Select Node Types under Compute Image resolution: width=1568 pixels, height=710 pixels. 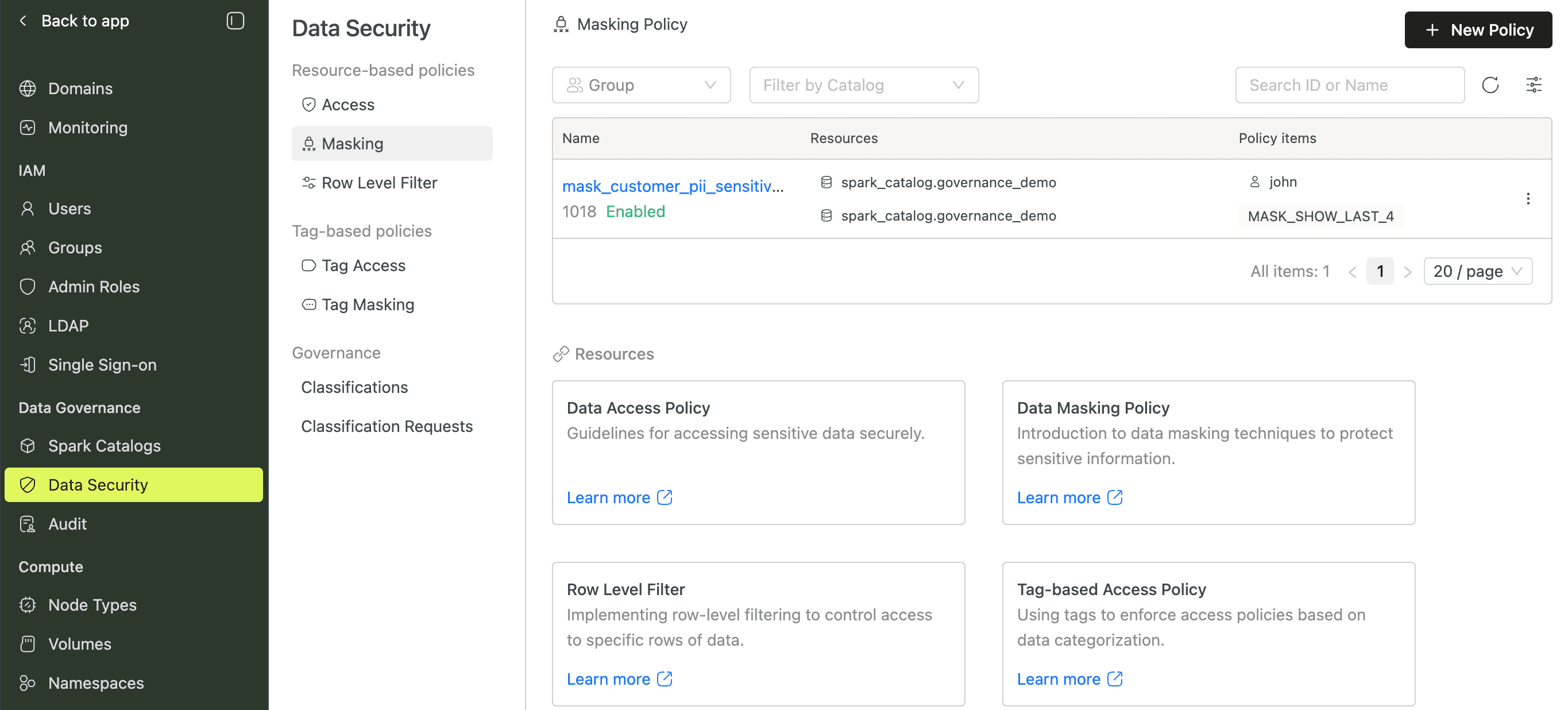92,605
